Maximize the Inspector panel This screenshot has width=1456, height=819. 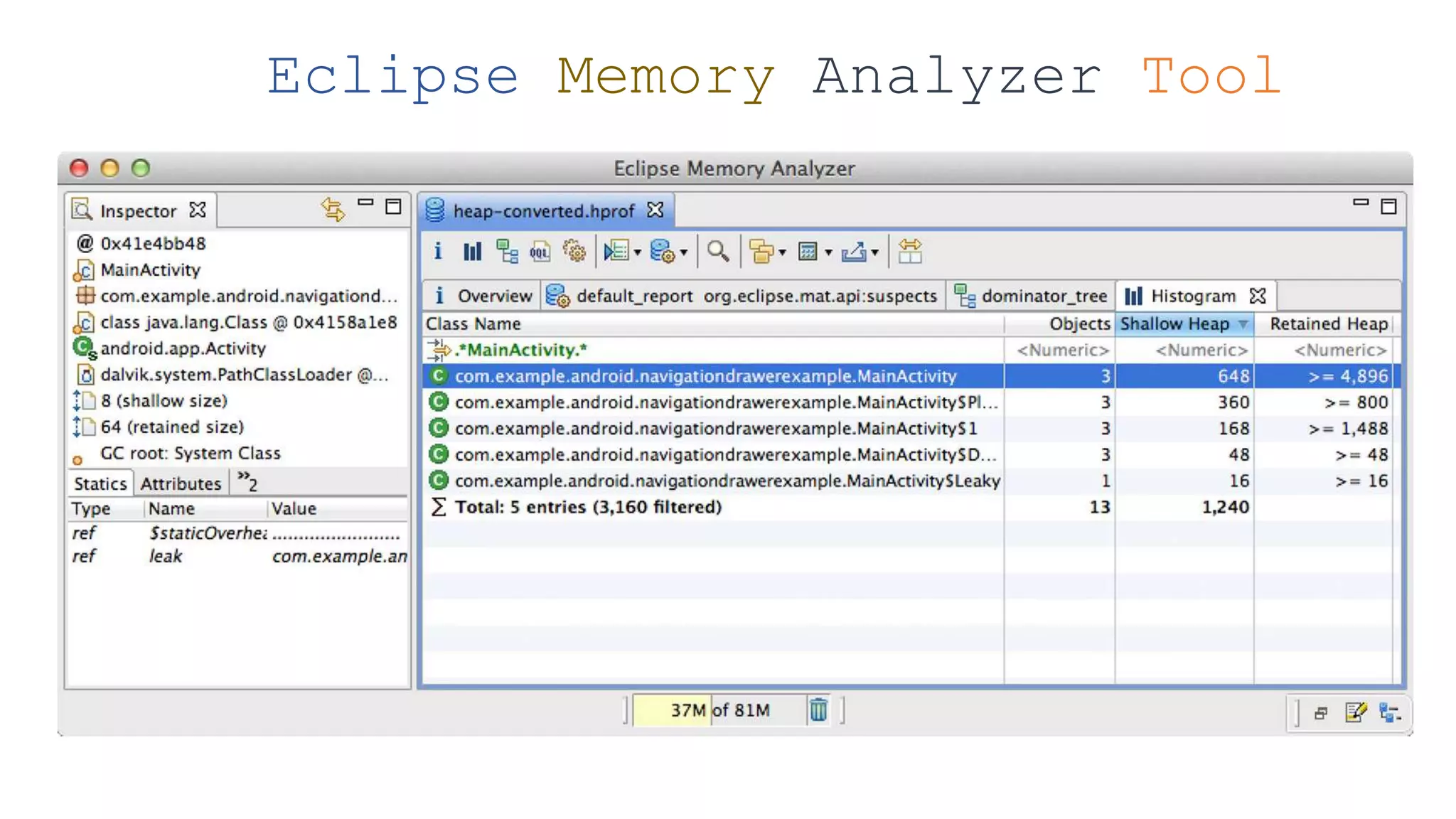(393, 206)
